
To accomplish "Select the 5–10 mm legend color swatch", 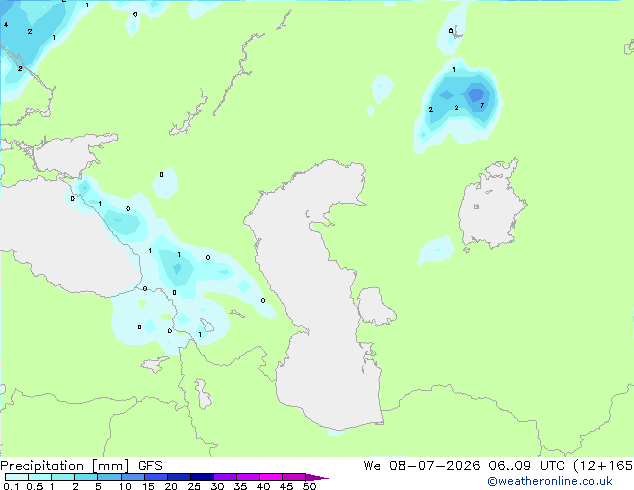I will pos(109,477).
